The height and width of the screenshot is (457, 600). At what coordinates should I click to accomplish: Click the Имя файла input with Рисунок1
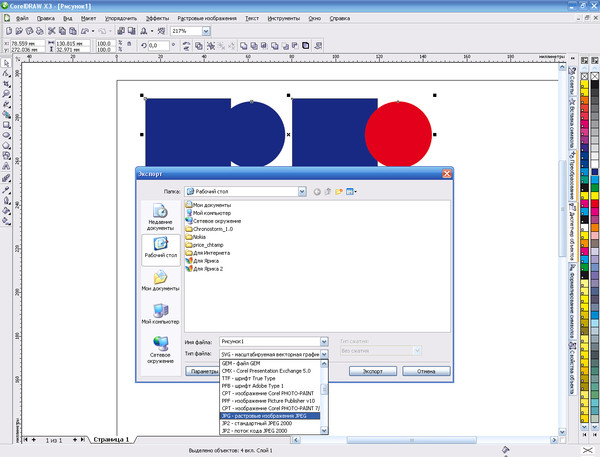point(270,341)
